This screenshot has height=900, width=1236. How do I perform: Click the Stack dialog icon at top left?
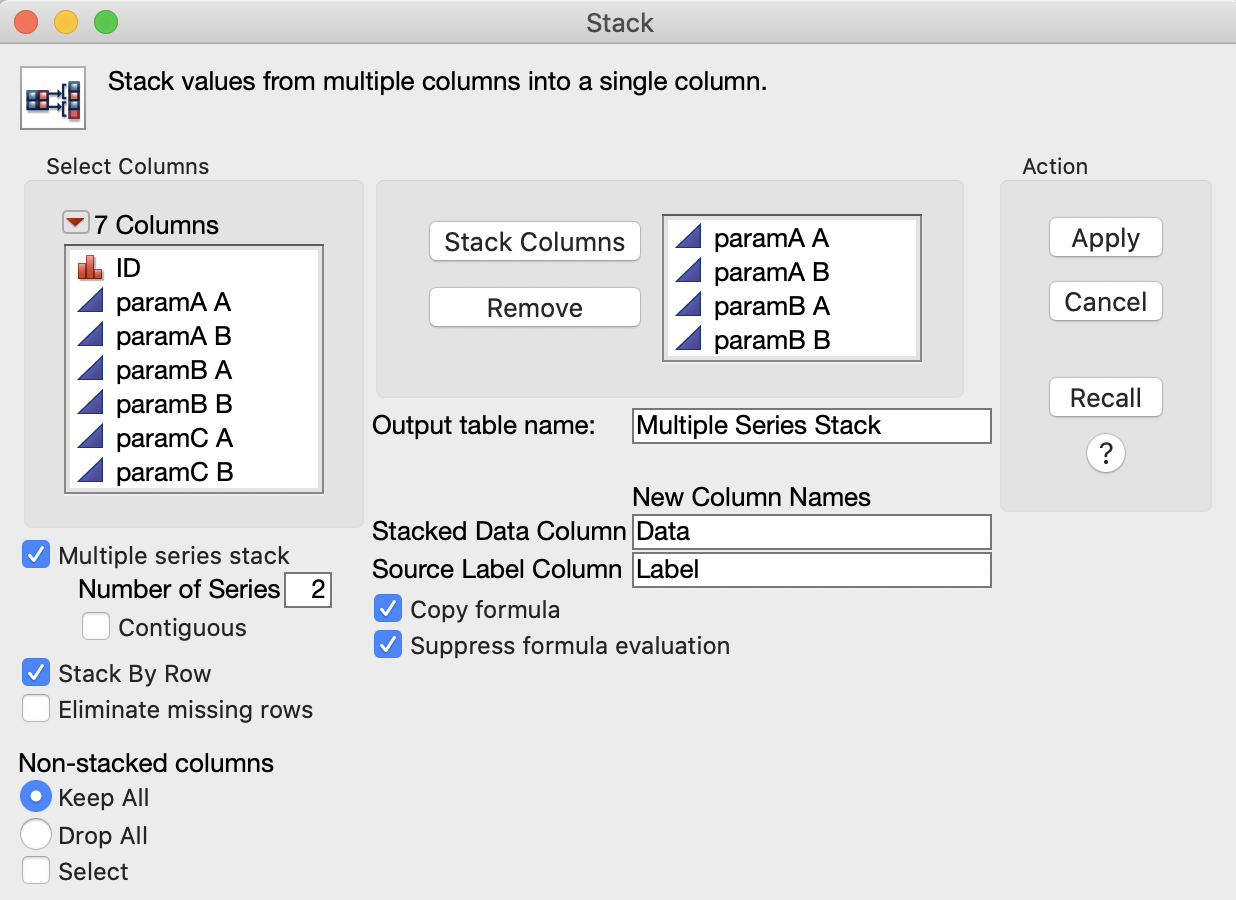coord(53,97)
